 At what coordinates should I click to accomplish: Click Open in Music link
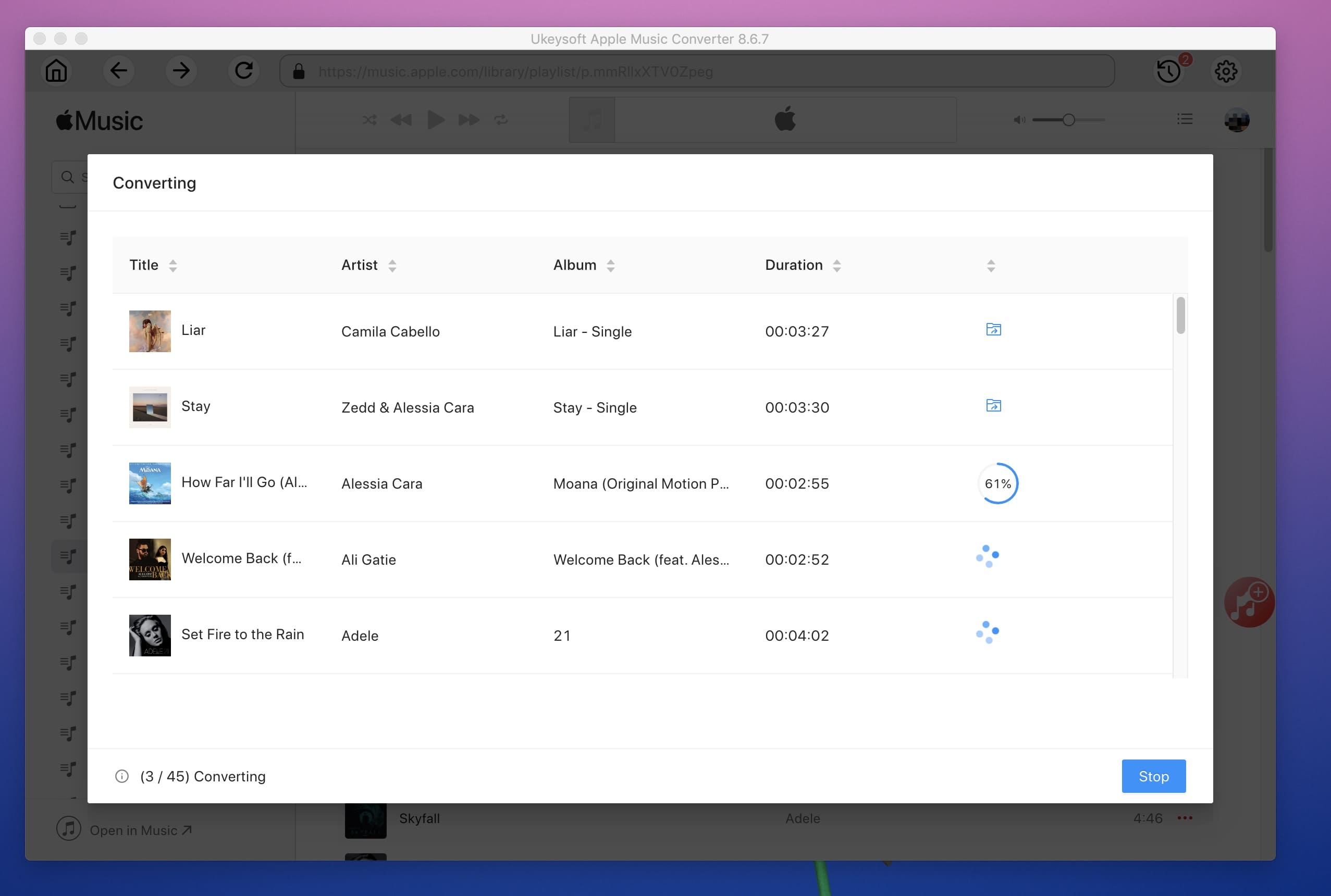(140, 830)
